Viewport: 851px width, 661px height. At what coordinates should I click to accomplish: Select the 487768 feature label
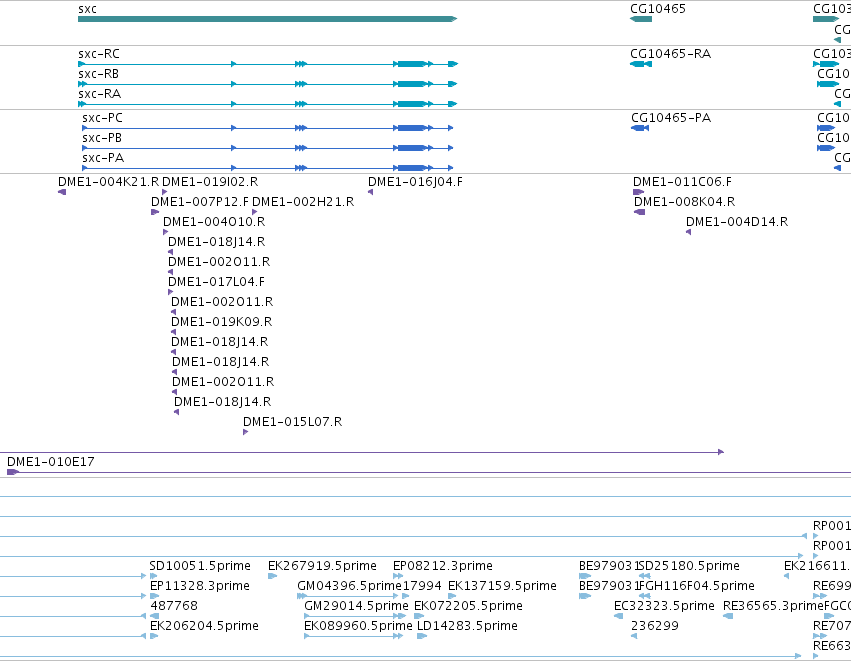[x=174, y=606]
